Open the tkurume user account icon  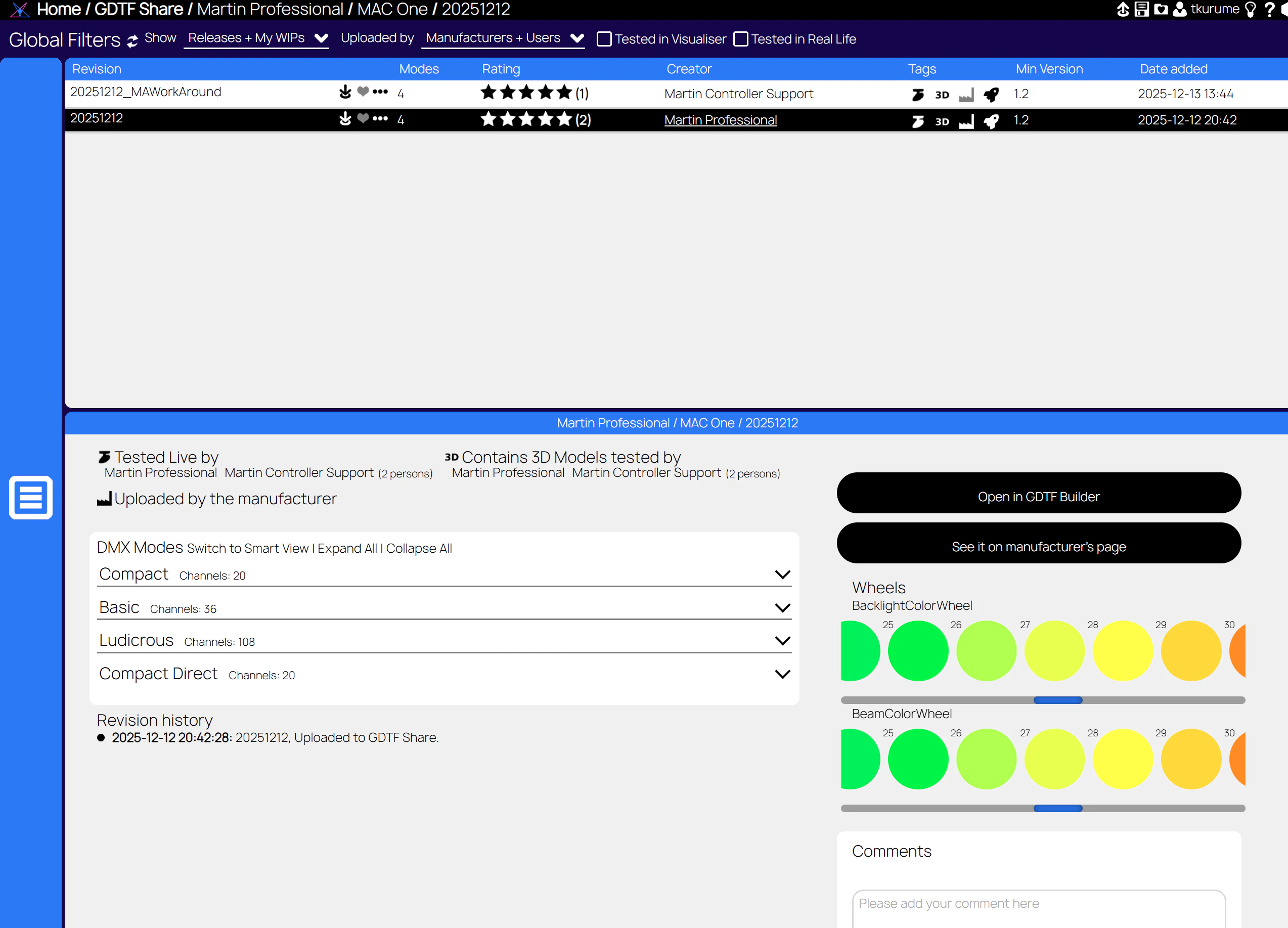[x=1180, y=10]
